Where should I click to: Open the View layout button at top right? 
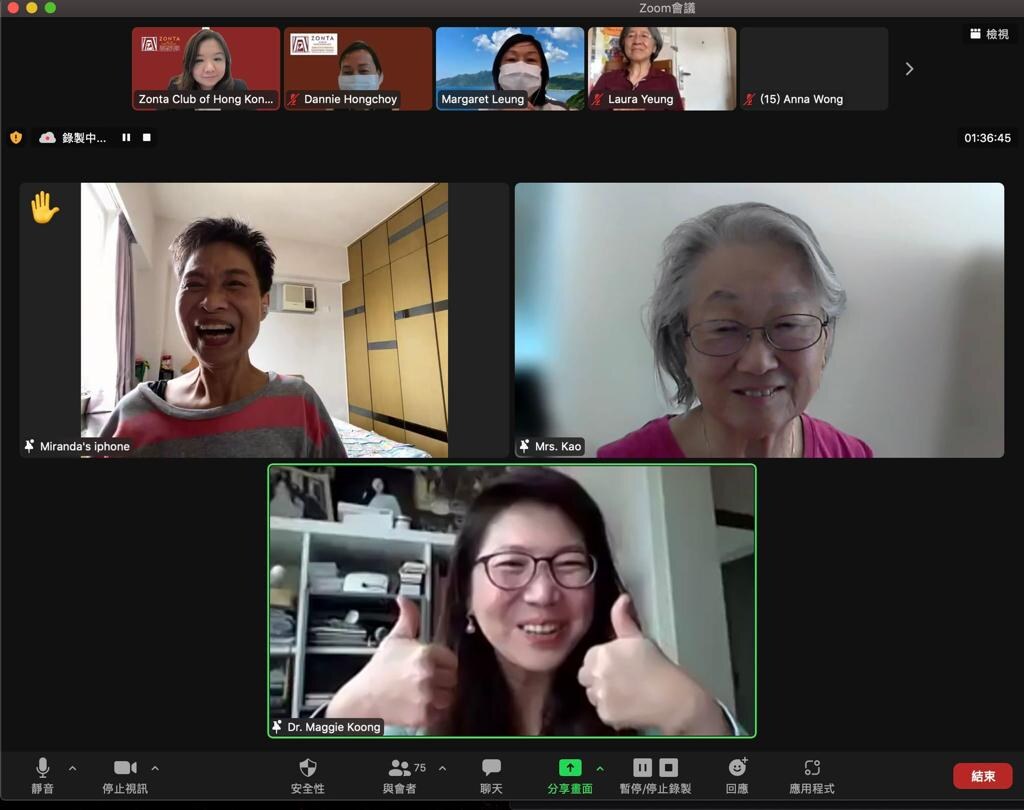pyautogui.click(x=989, y=34)
